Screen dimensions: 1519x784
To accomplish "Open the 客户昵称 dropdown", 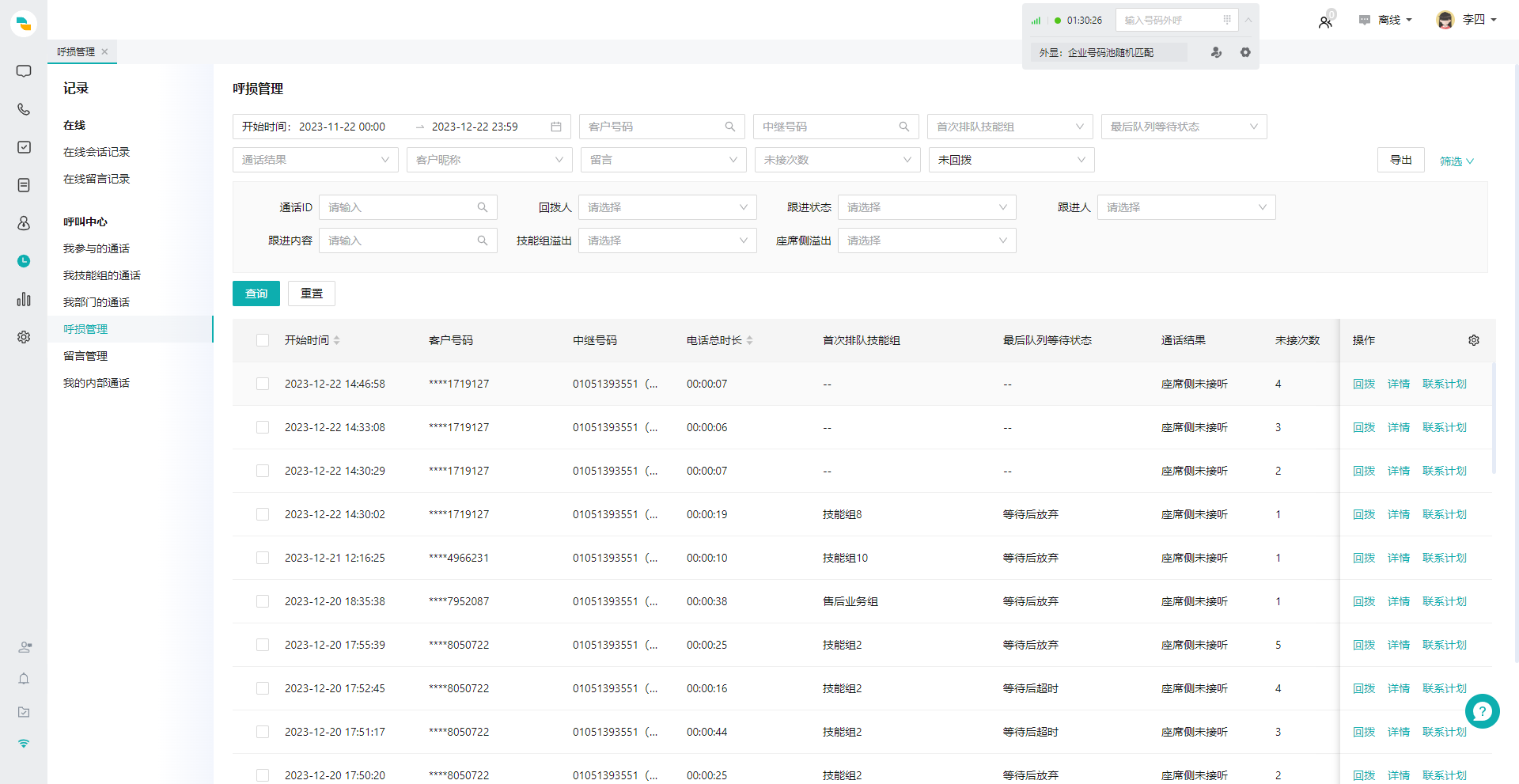I will [489, 160].
